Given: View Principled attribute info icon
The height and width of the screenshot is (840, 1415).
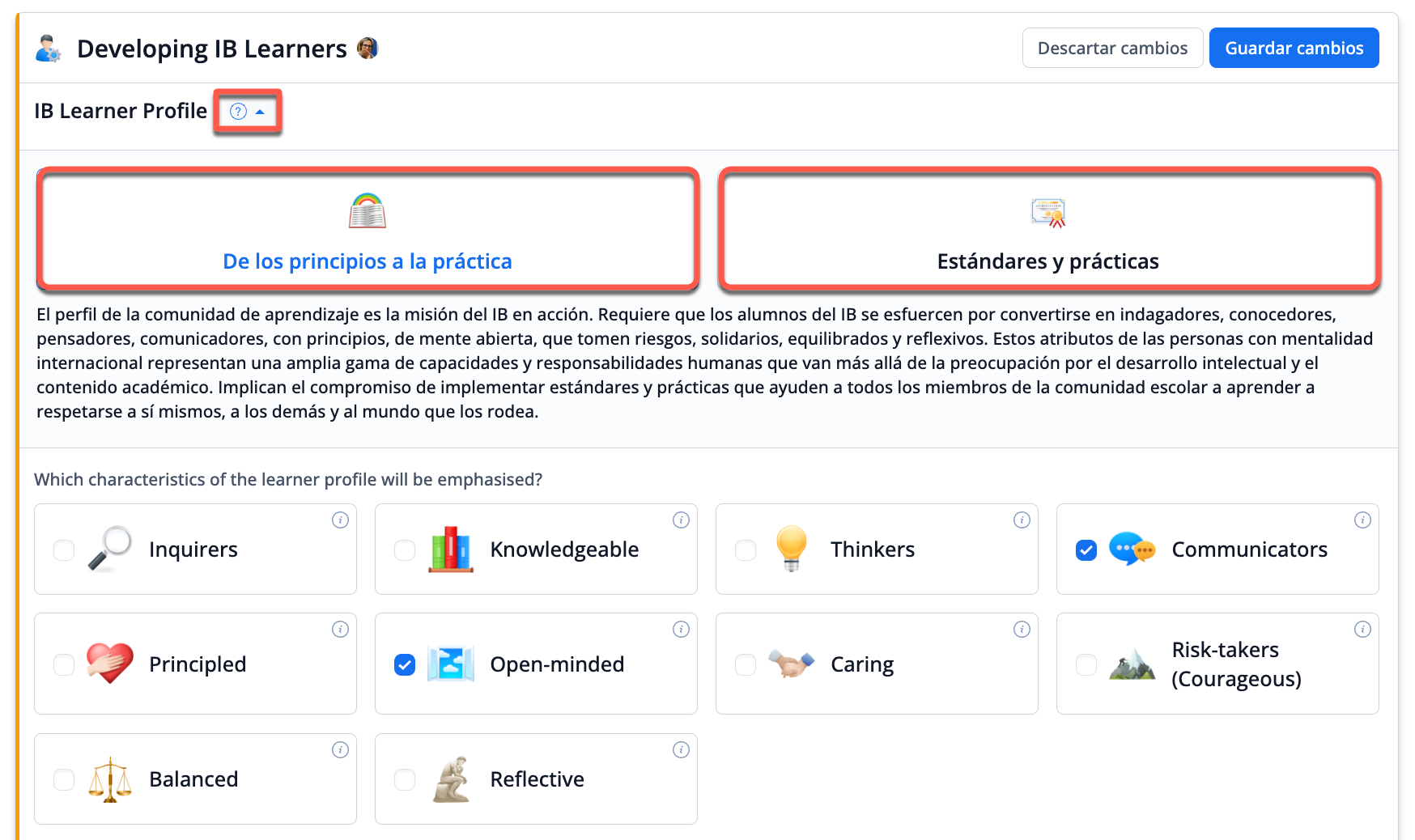Looking at the screenshot, I should coord(340,630).
